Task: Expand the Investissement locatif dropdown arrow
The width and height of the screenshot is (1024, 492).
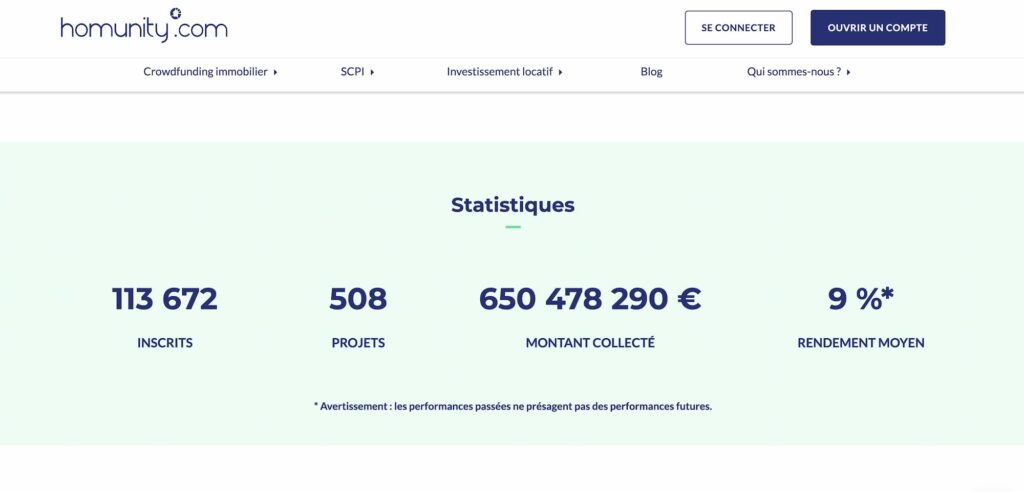Action: click(561, 72)
